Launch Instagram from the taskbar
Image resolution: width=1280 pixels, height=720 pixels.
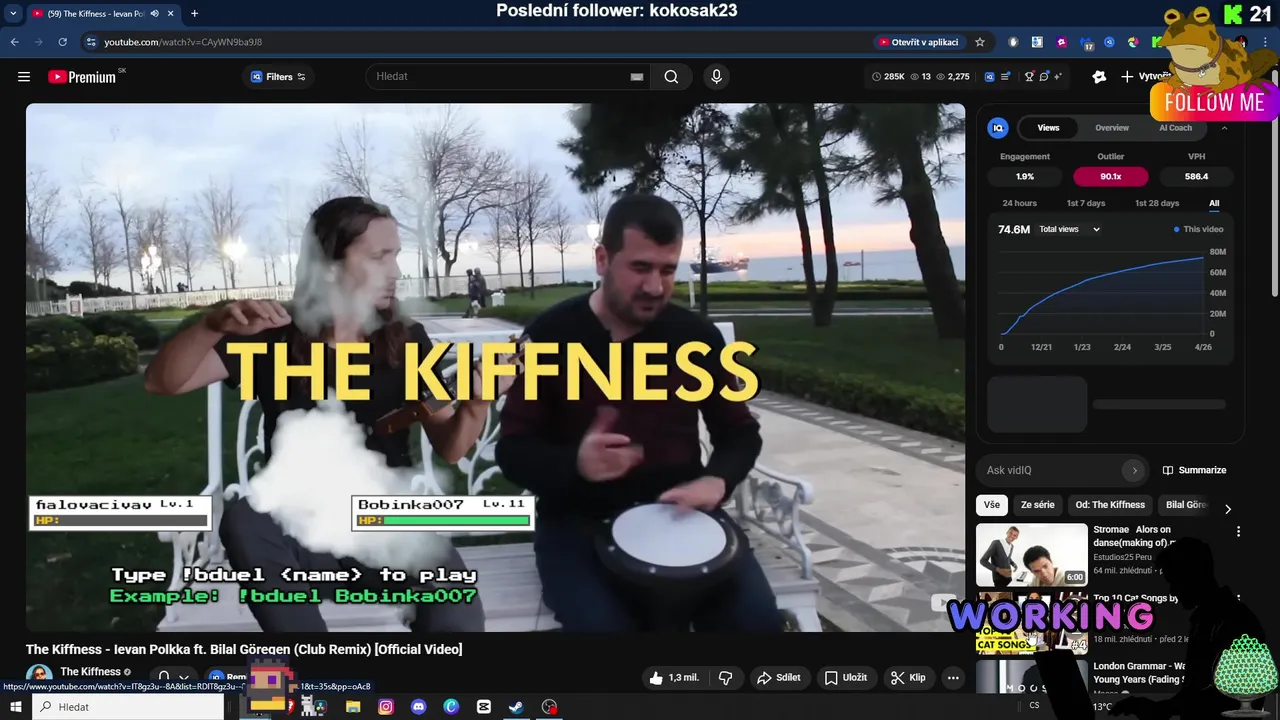[386, 707]
